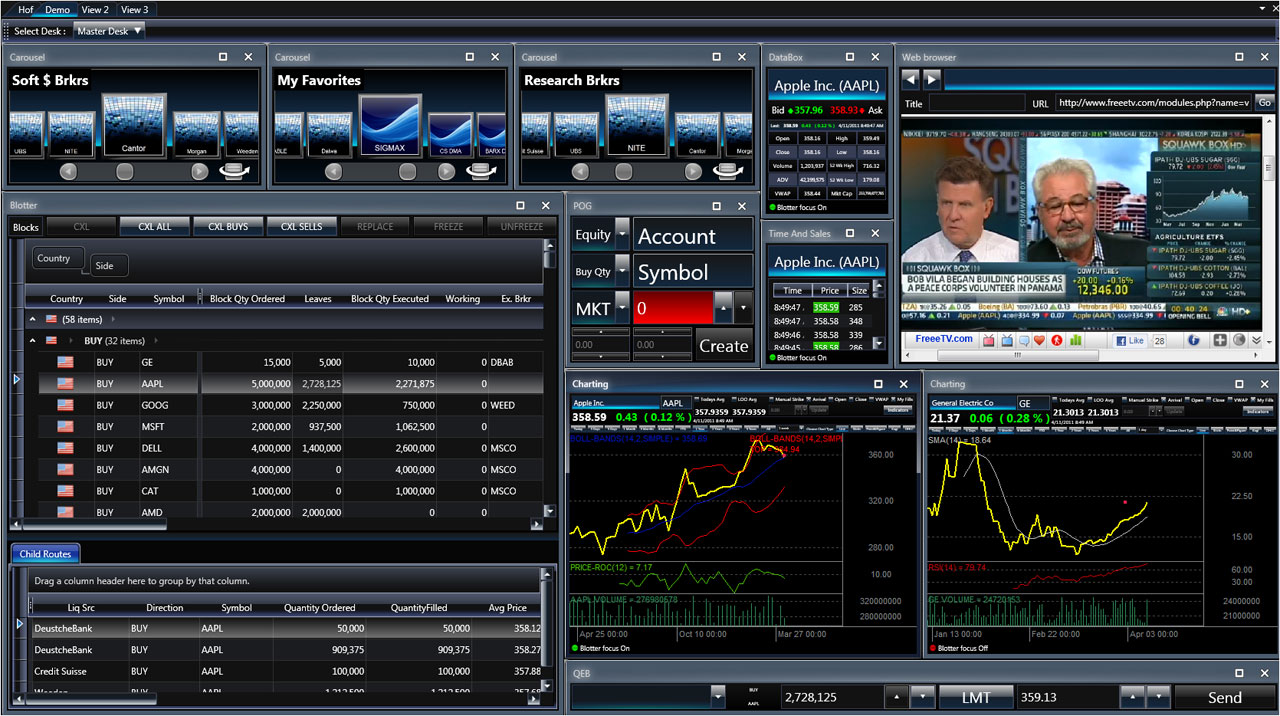The height and width of the screenshot is (716, 1280).
Task: Open the Equity type dropdown in POG
Action: click(x=622, y=234)
